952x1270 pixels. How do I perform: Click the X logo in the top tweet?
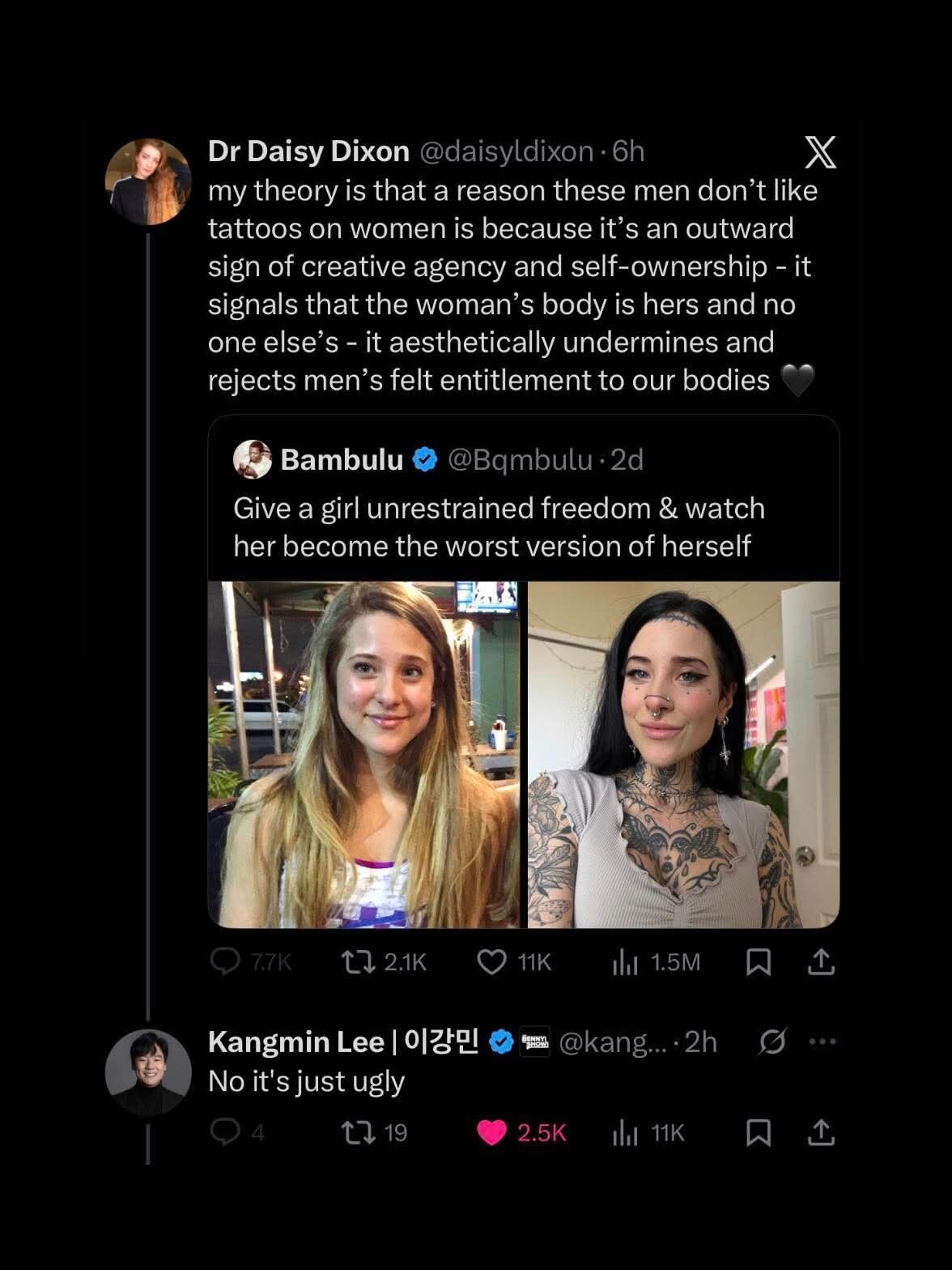[x=819, y=152]
